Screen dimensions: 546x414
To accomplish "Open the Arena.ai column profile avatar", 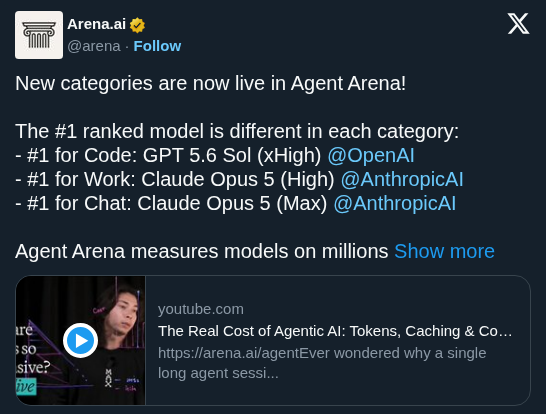I will coord(39,35).
